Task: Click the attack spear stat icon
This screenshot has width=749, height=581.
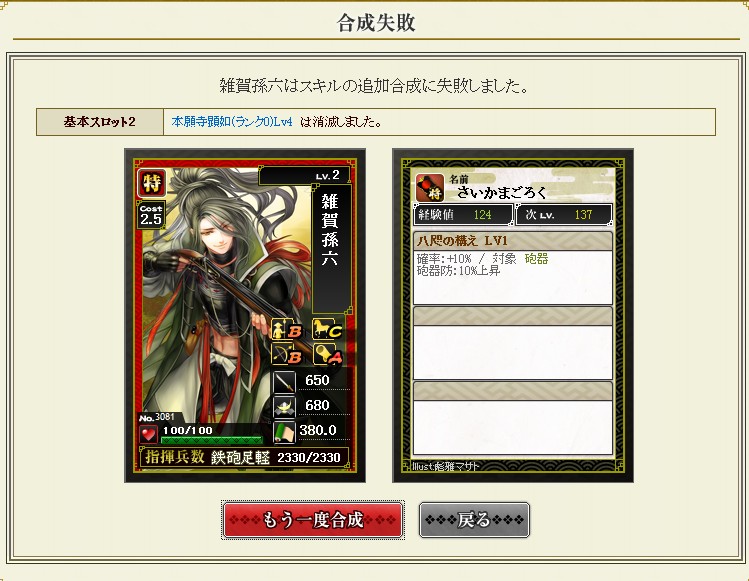Action: [x=284, y=381]
